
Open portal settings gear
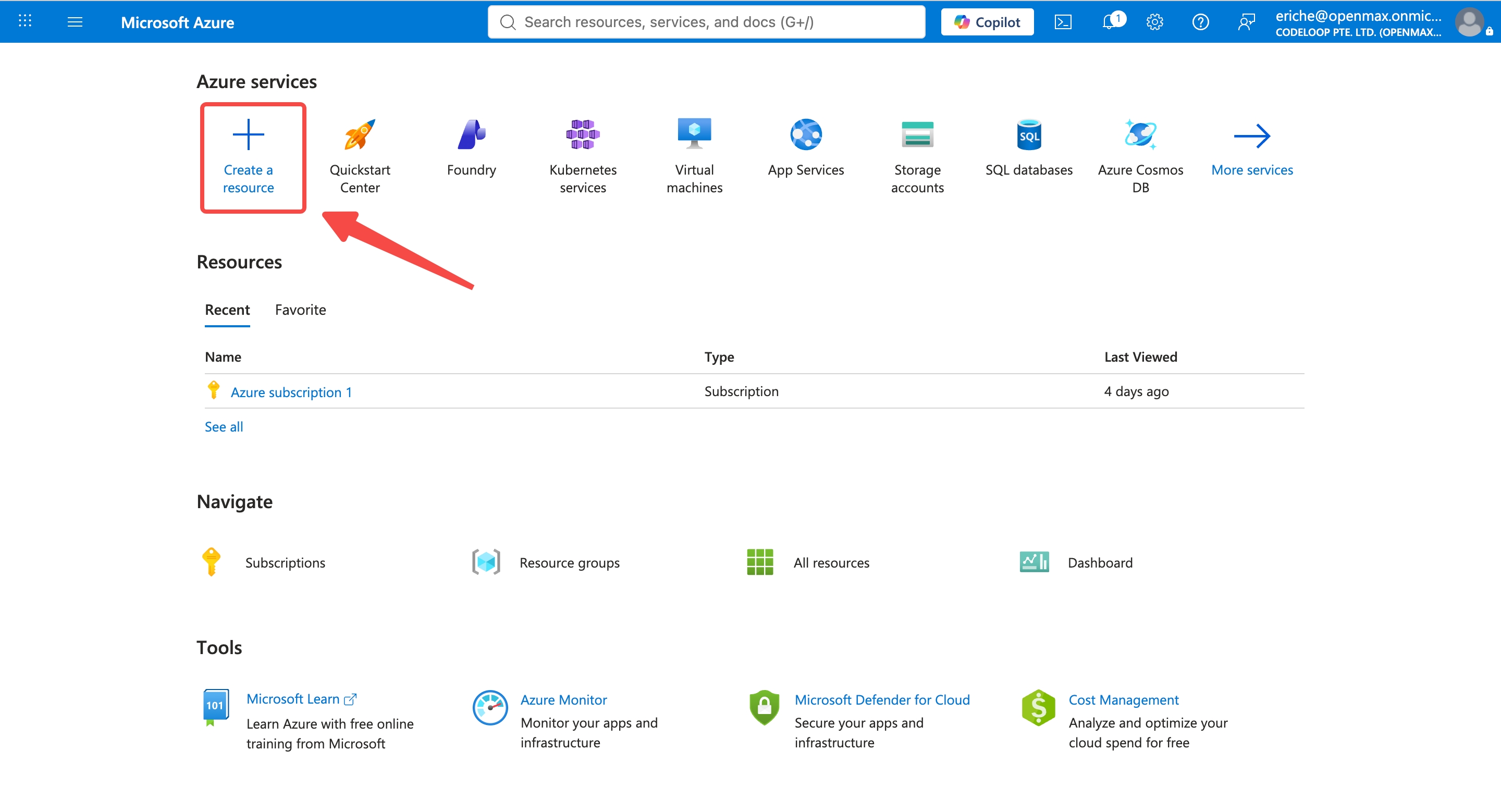point(1154,22)
